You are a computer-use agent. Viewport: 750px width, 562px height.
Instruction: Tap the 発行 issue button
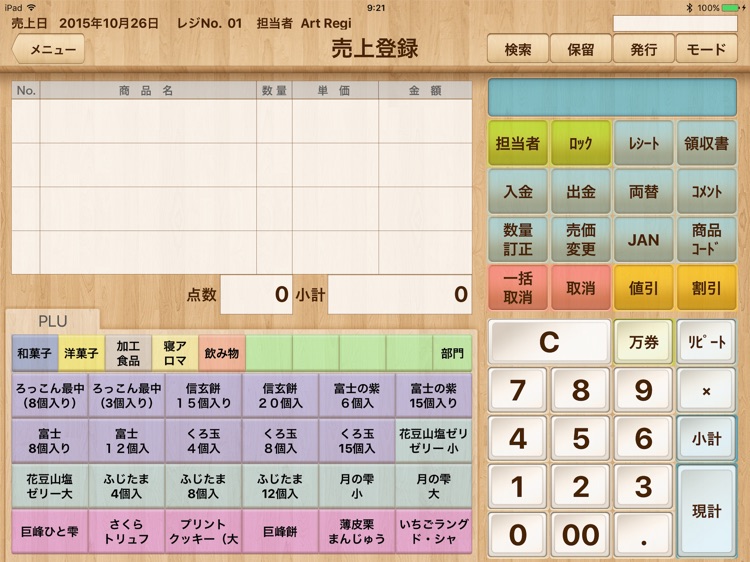pos(643,49)
